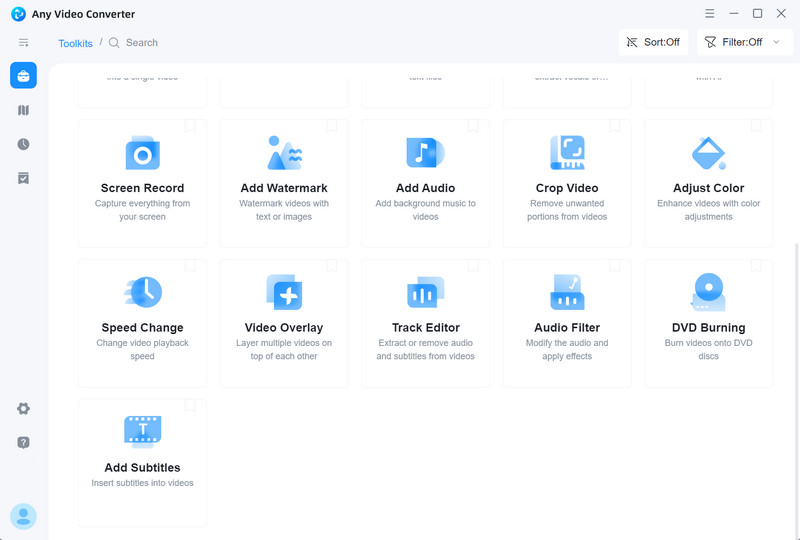Click the Track Editor title
The image size is (800, 540).
click(426, 328)
